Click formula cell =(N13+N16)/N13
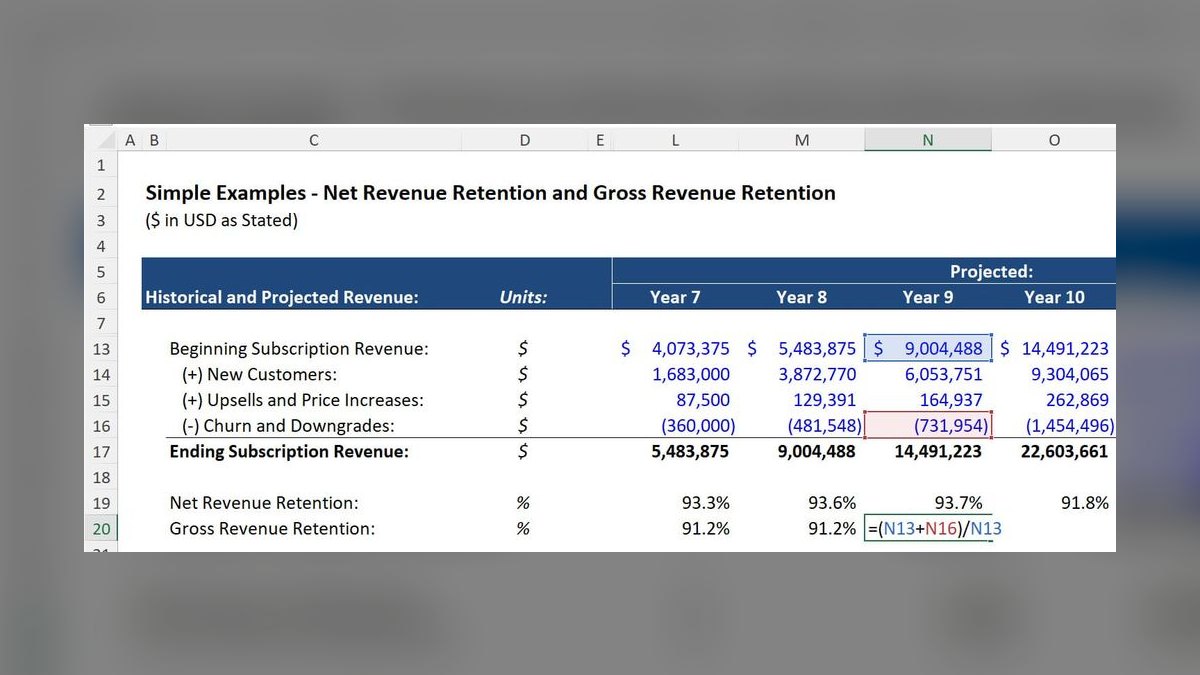Viewport: 1200px width, 675px height. [934, 529]
